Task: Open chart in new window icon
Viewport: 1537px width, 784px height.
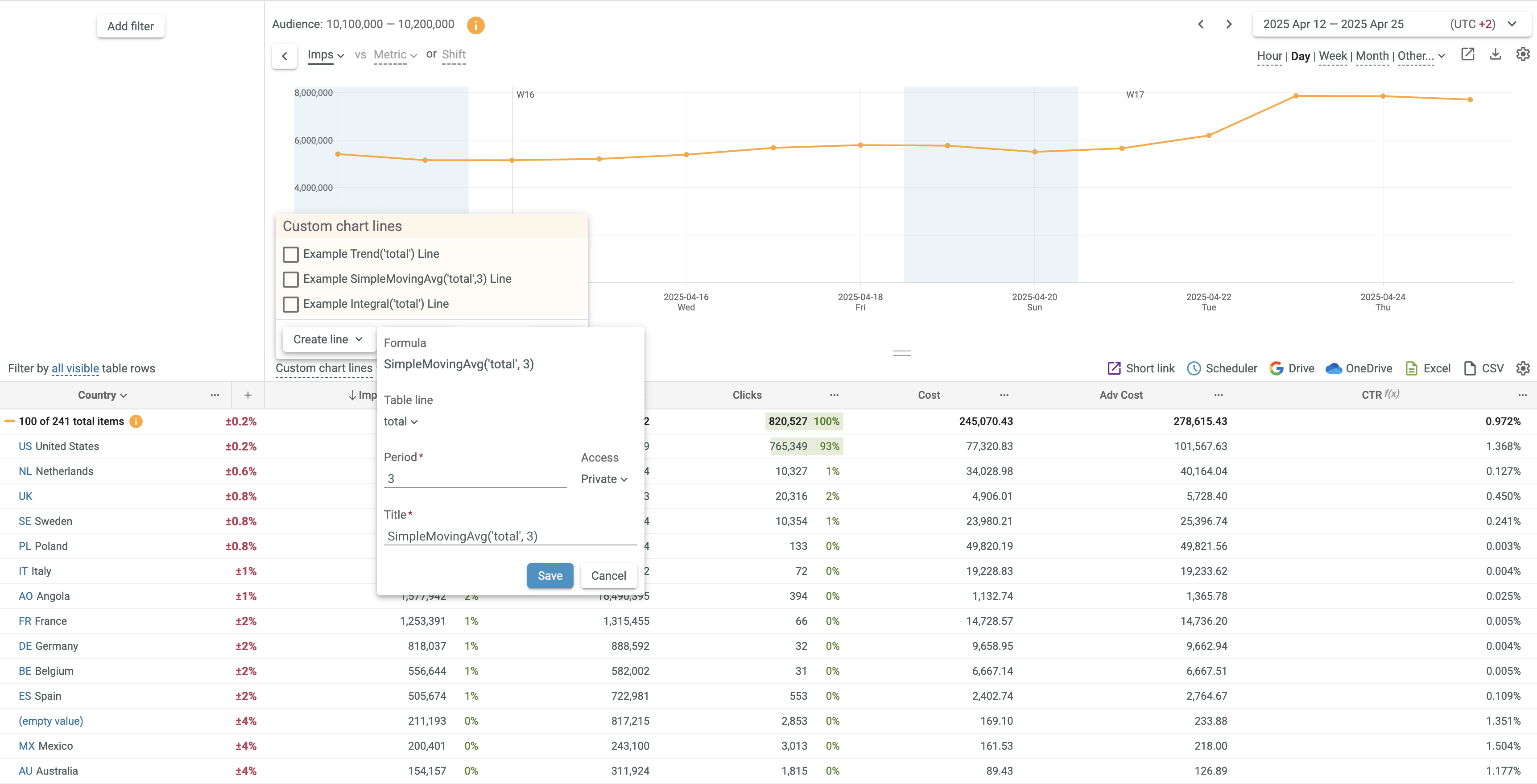Action: tap(1468, 54)
